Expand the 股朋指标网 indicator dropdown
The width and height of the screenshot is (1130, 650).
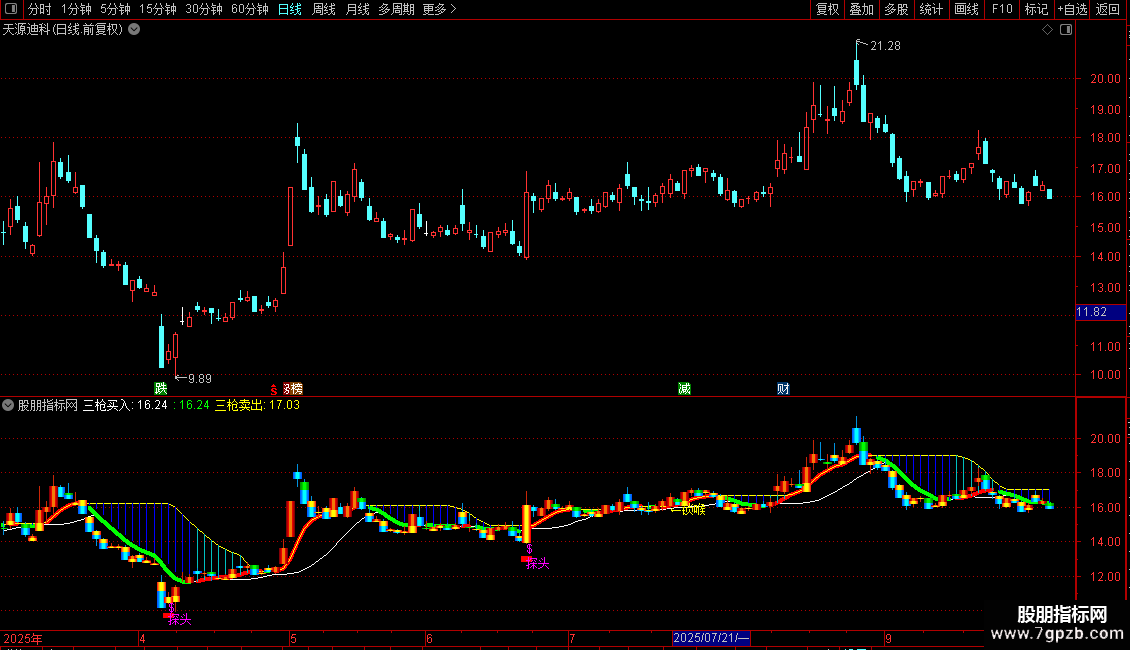(x=8, y=405)
